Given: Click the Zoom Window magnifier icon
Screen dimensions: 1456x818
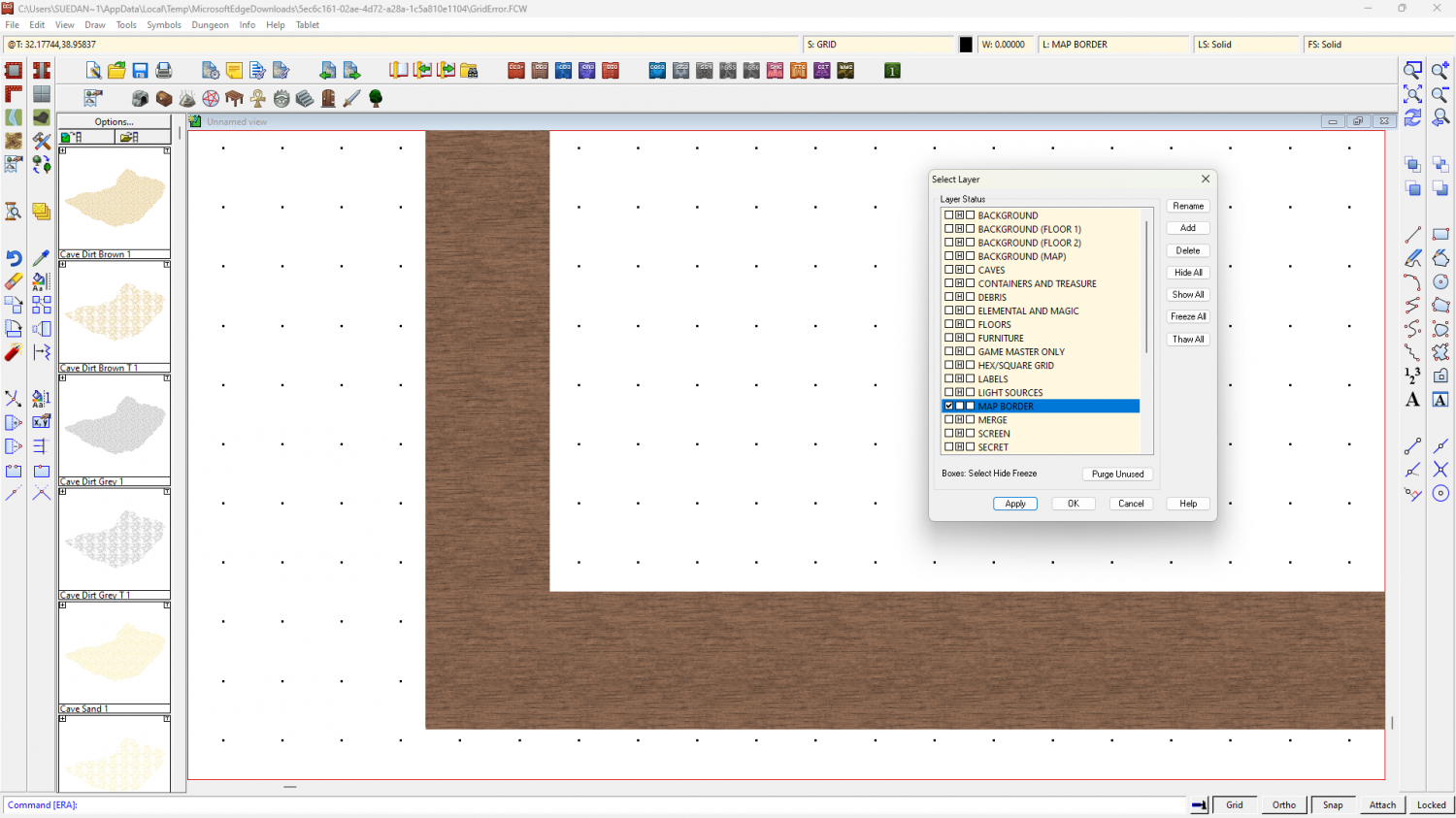Looking at the screenshot, I should pos(1413,71).
